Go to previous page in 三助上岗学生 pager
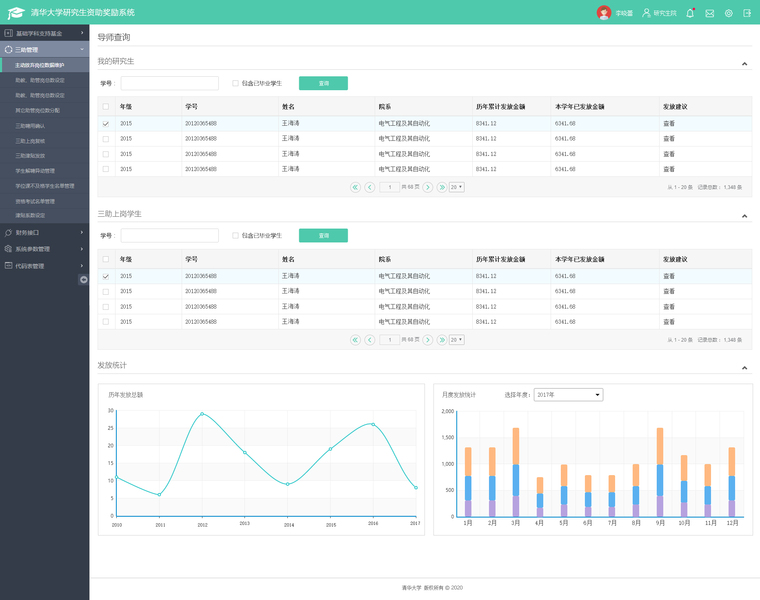 369,340
